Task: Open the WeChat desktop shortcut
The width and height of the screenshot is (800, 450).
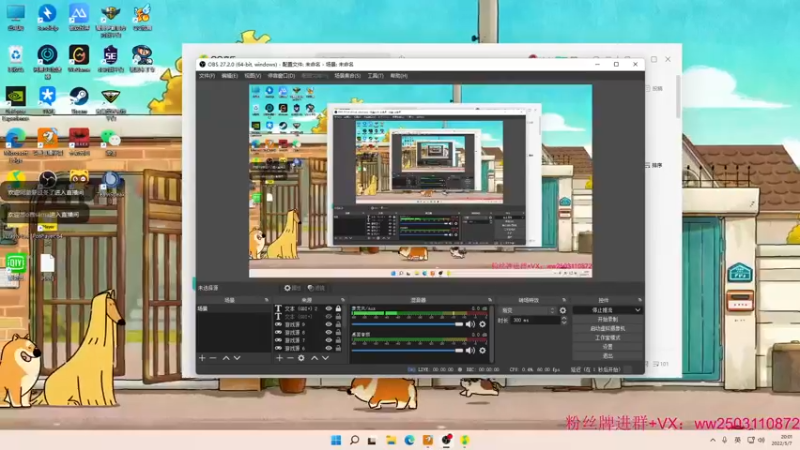Action: 111,142
